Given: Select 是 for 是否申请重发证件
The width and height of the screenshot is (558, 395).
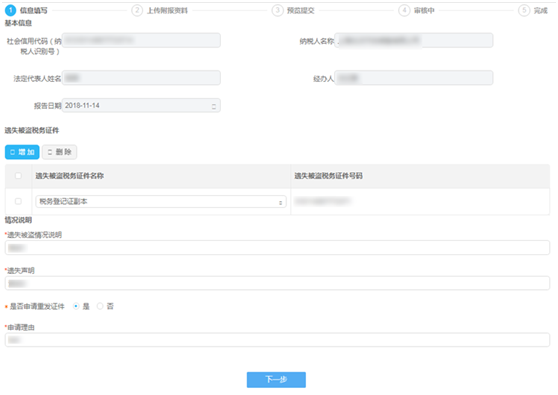Looking at the screenshot, I should [76, 306].
